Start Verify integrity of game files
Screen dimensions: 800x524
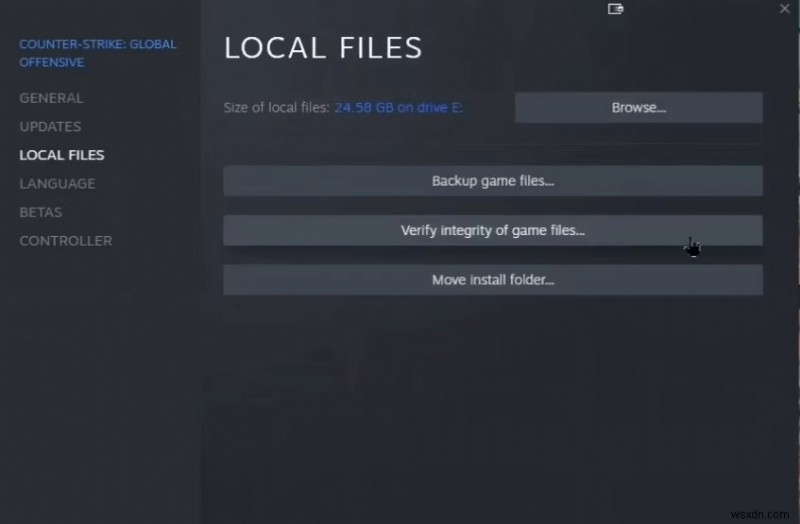pos(492,230)
